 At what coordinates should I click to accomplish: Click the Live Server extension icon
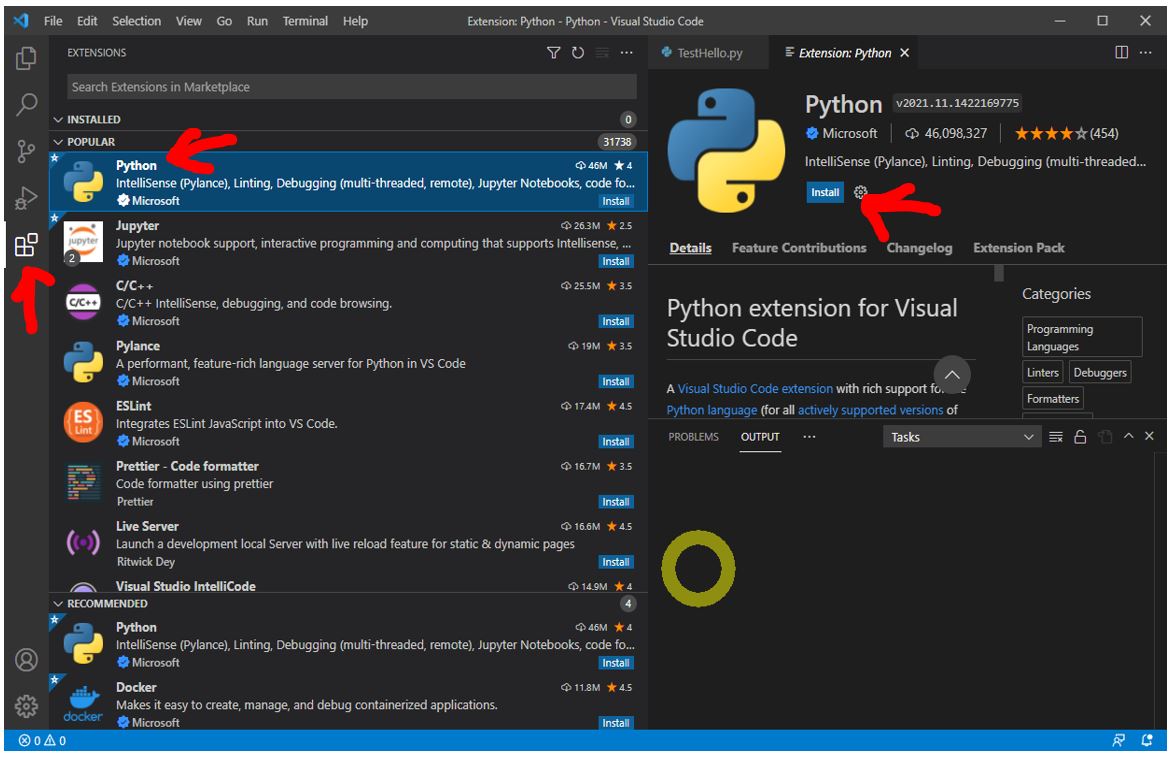tap(83, 543)
